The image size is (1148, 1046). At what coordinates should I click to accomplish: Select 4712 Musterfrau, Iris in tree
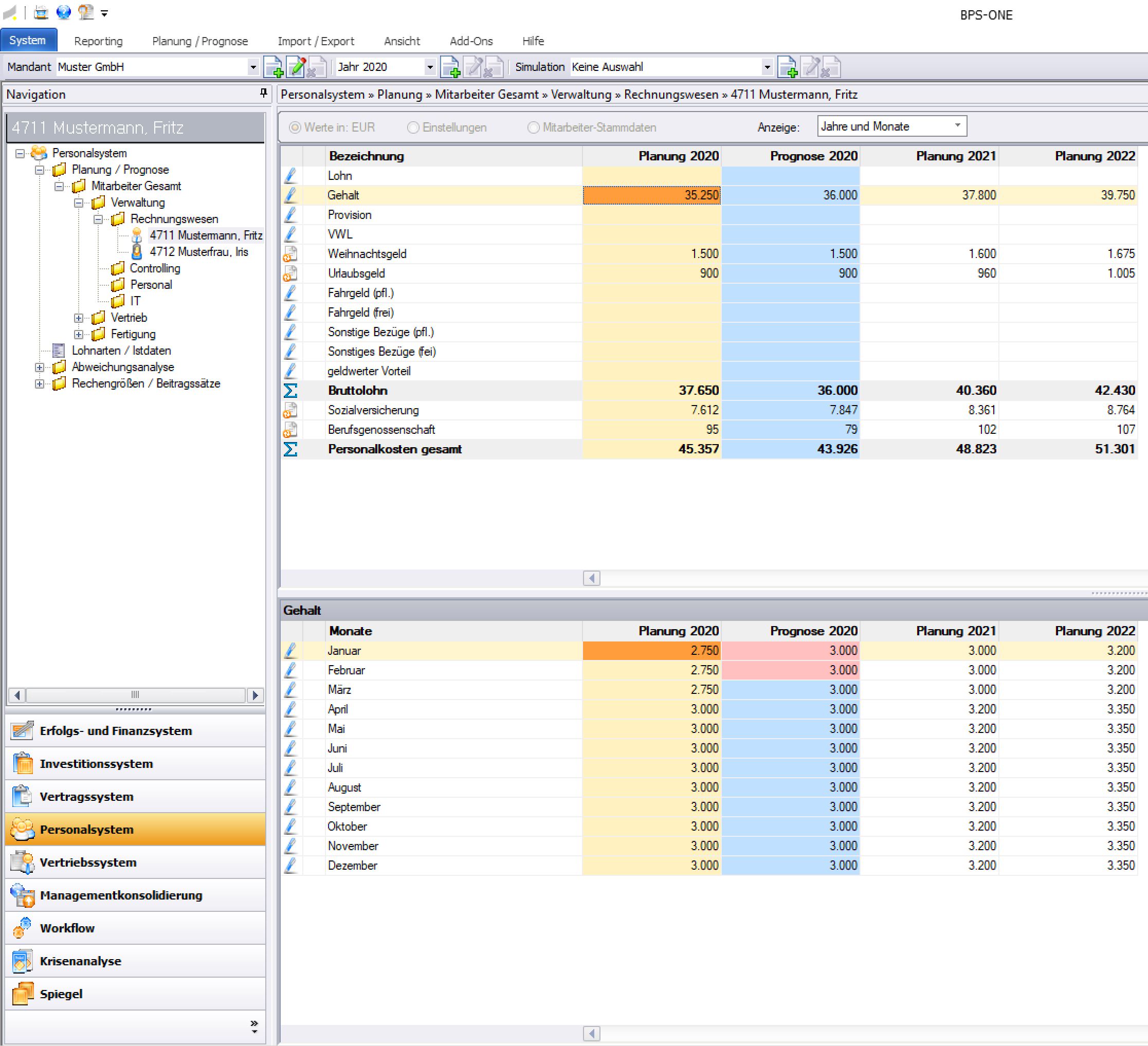coord(199,252)
